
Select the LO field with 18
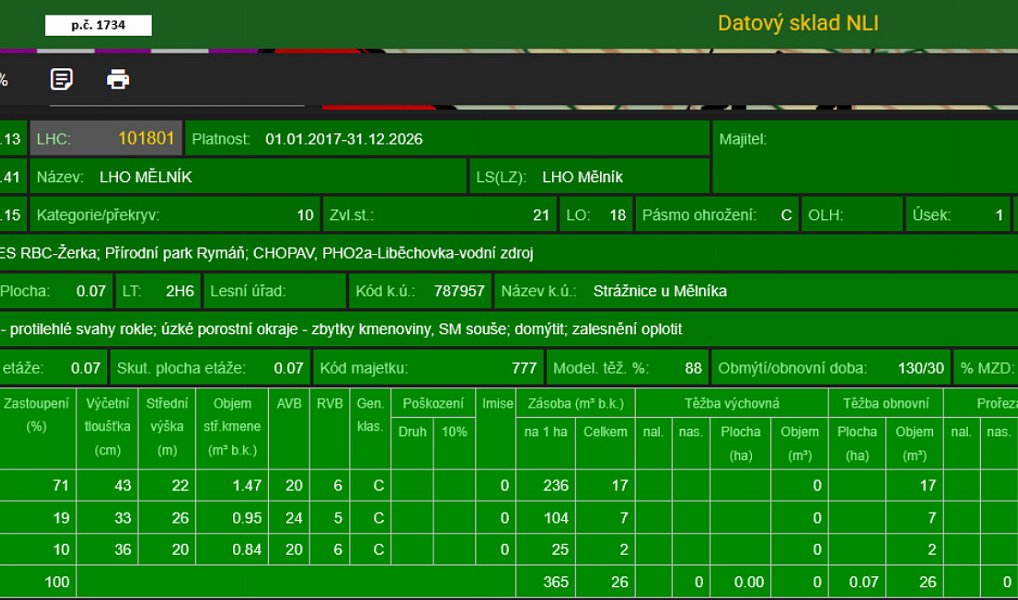596,215
